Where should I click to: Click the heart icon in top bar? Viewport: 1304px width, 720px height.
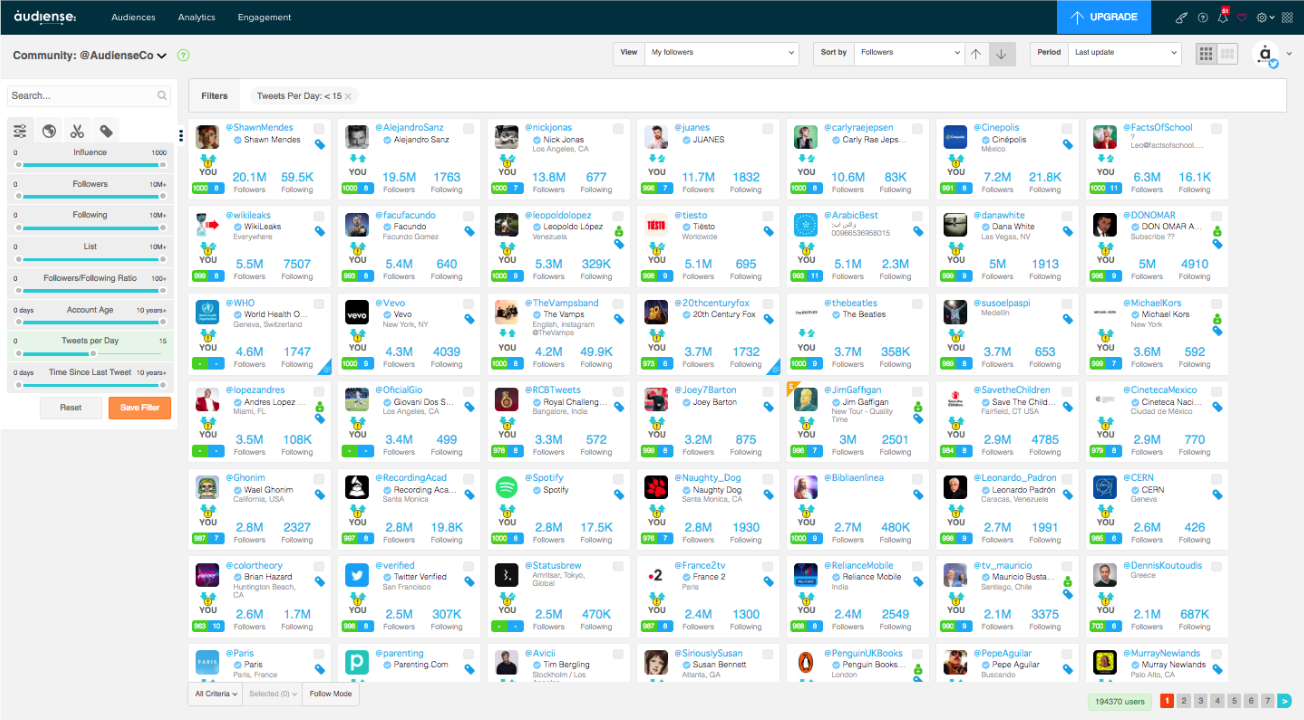[x=1242, y=17]
